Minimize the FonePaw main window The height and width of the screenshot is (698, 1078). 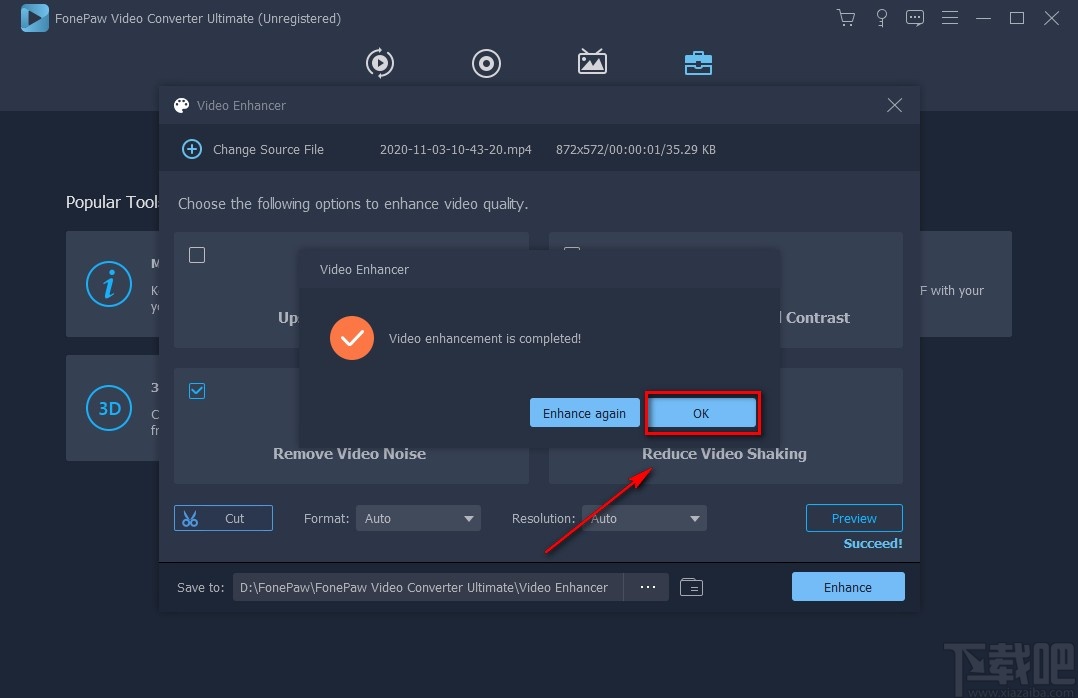coord(983,19)
